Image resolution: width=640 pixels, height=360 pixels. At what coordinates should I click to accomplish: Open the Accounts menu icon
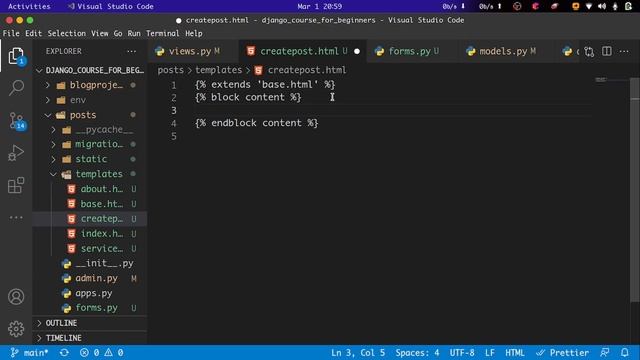pyautogui.click(x=16, y=297)
